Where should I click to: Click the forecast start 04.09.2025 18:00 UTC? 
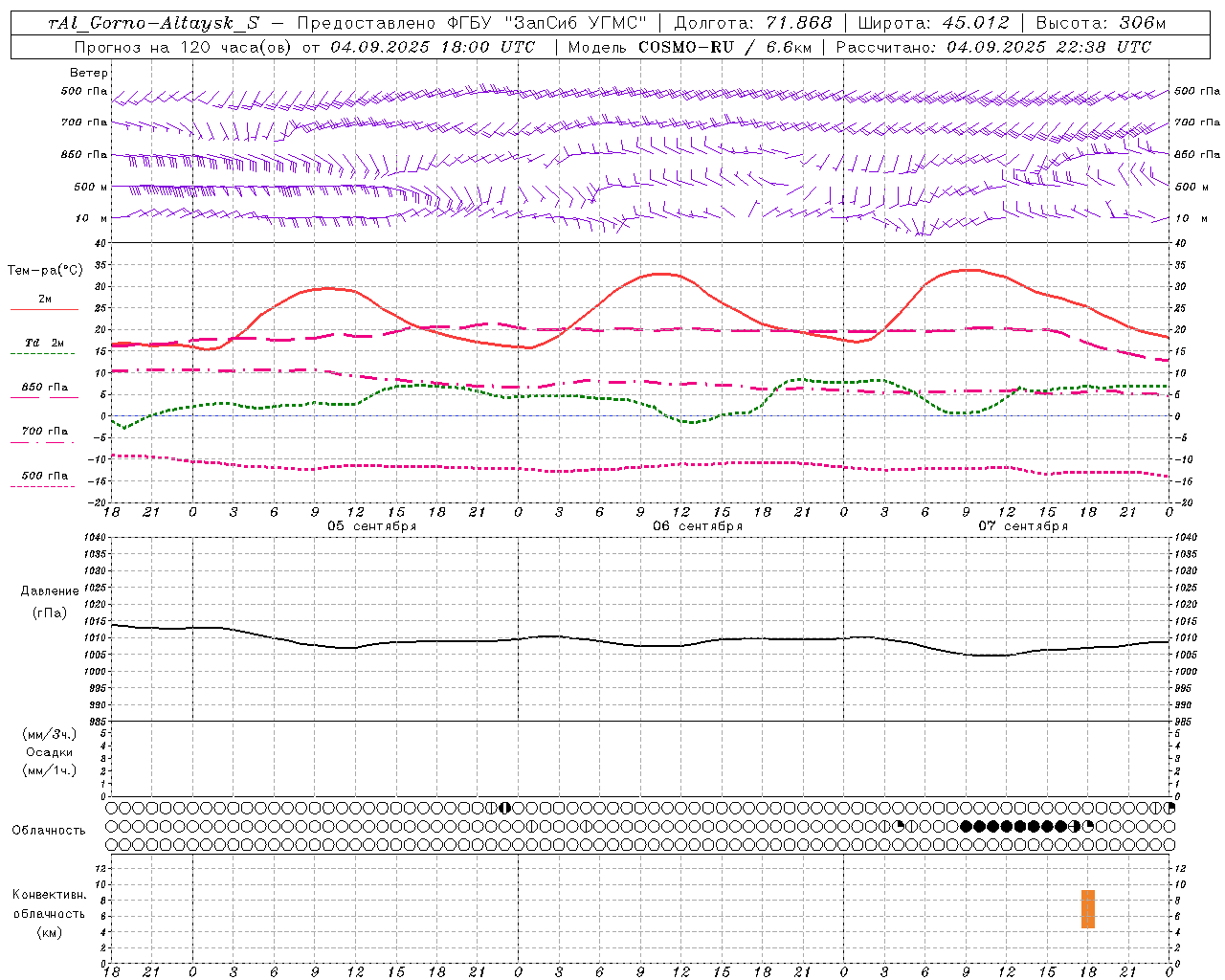(433, 47)
